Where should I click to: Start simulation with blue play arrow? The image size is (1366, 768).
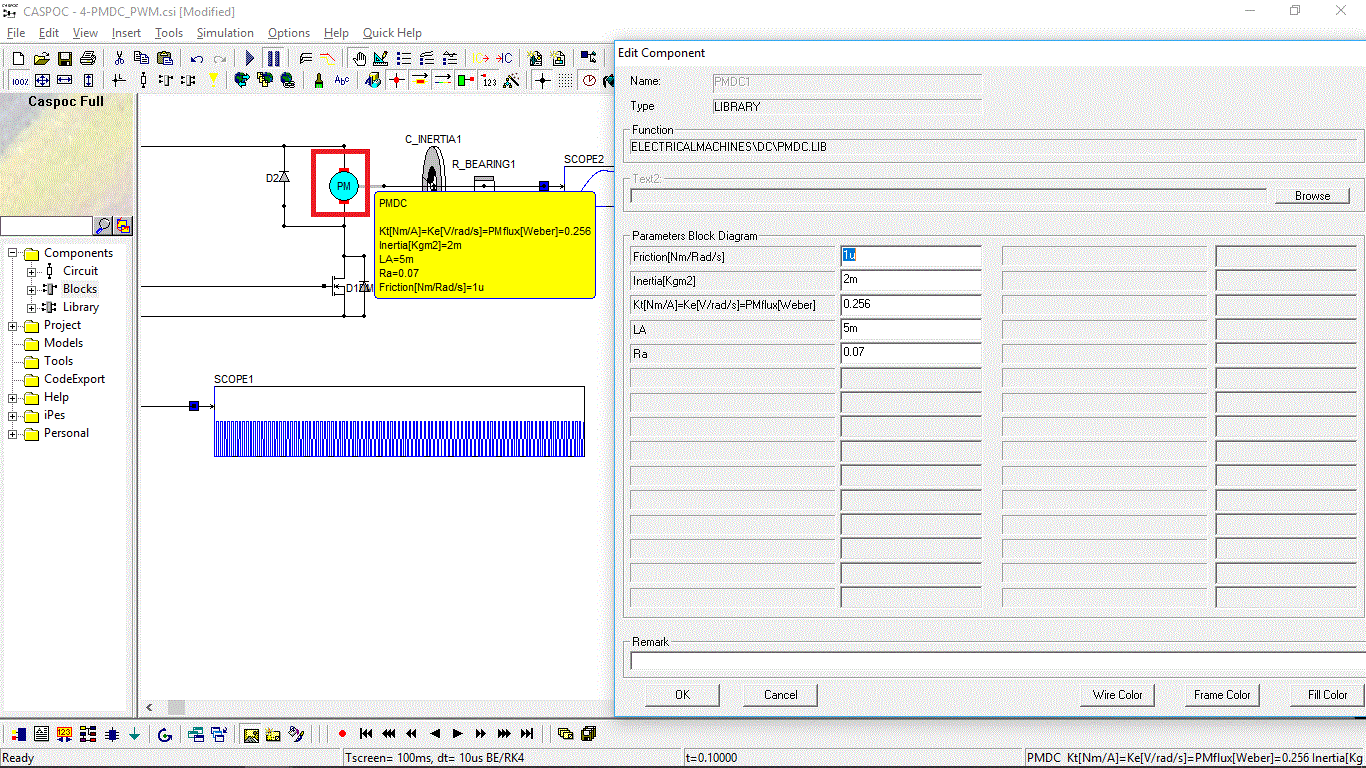click(x=250, y=58)
